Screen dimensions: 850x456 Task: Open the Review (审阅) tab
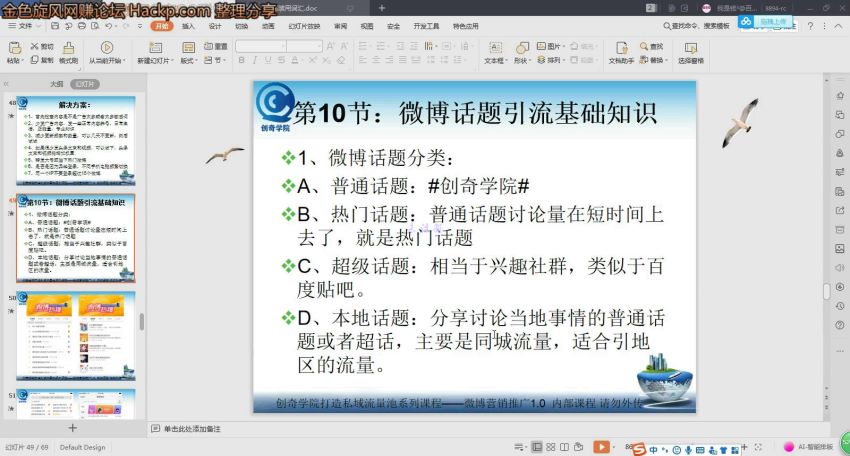[340, 26]
